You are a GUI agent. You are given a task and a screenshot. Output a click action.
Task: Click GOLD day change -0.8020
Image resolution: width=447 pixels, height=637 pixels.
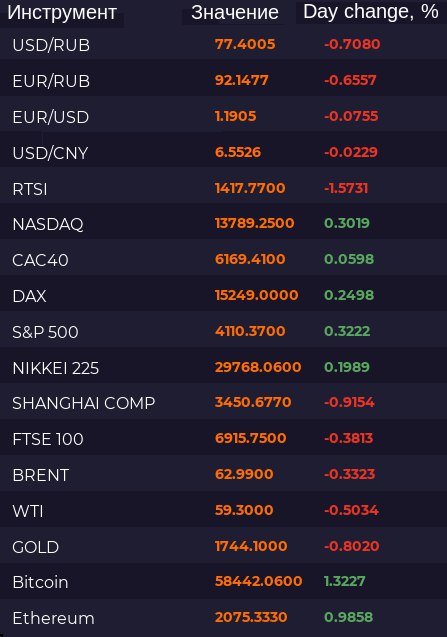(352, 546)
